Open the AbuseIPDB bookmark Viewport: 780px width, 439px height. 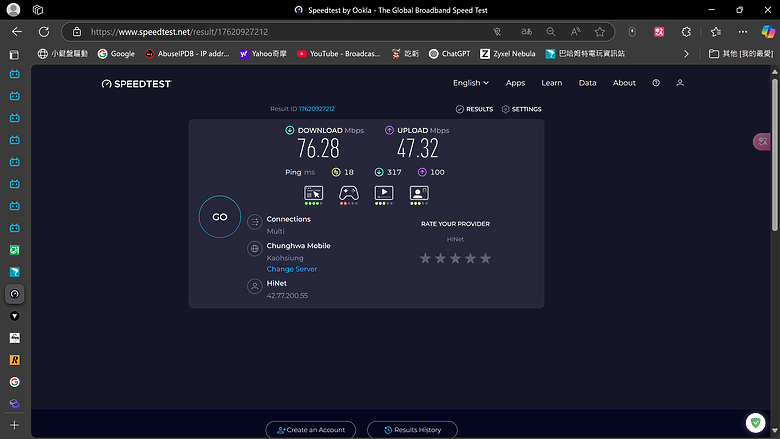click(187, 54)
